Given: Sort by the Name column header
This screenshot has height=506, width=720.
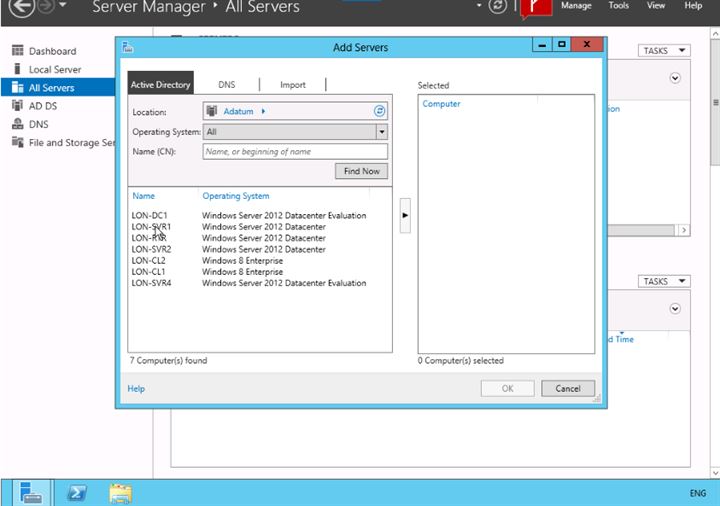Looking at the screenshot, I should (x=143, y=196).
